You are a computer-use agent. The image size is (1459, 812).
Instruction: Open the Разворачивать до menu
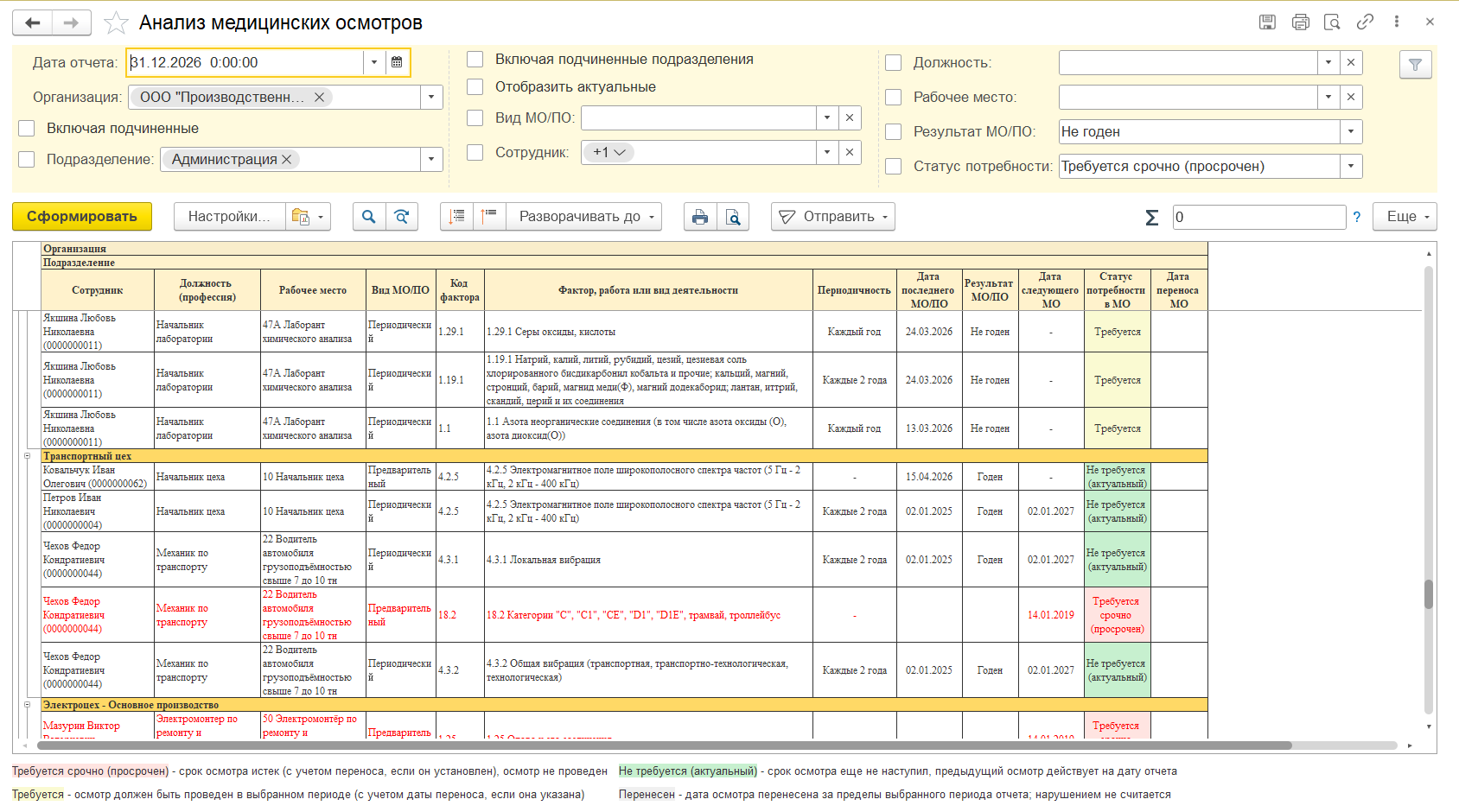(x=584, y=217)
